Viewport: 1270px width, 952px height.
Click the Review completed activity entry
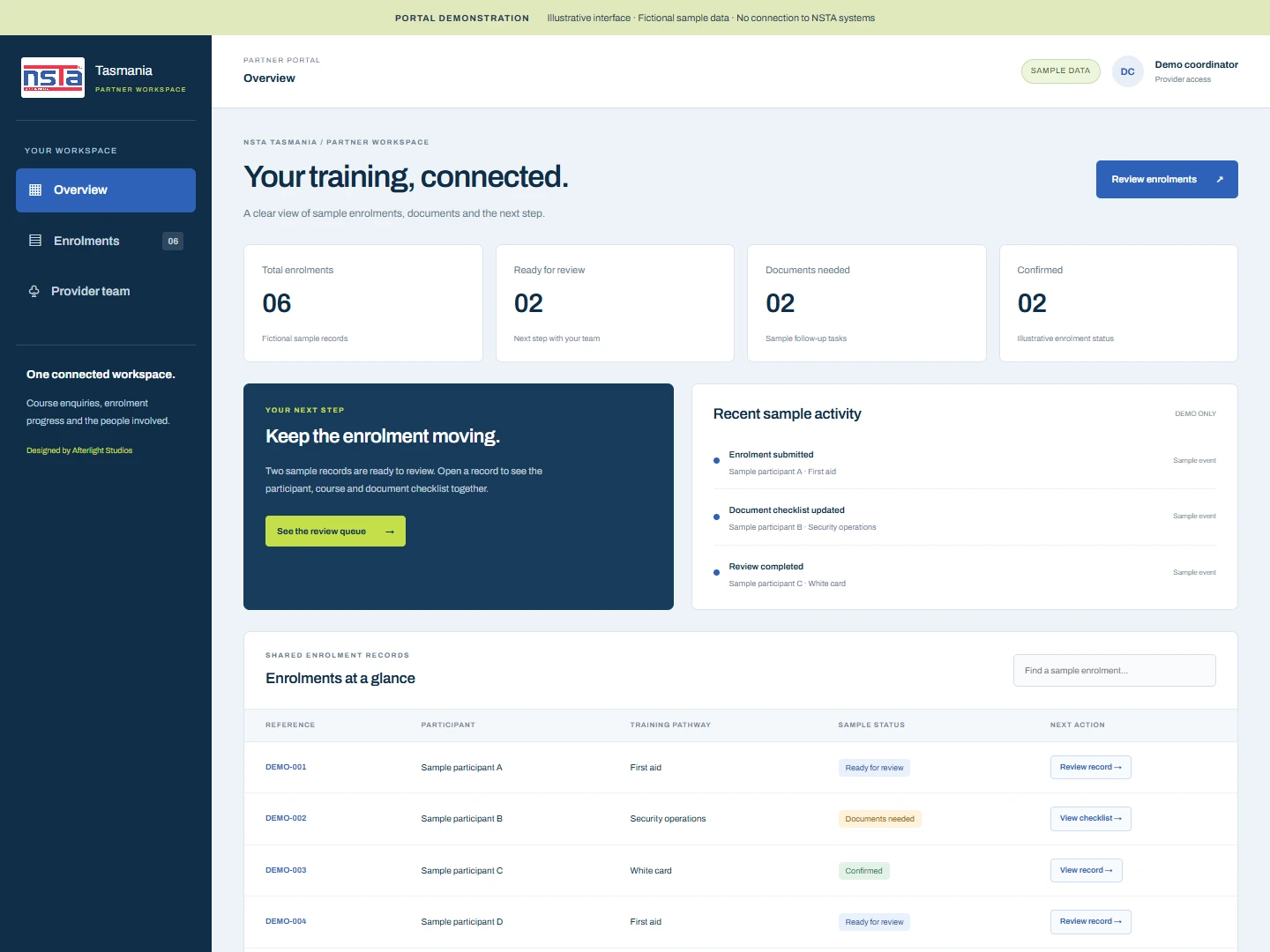[x=965, y=575]
